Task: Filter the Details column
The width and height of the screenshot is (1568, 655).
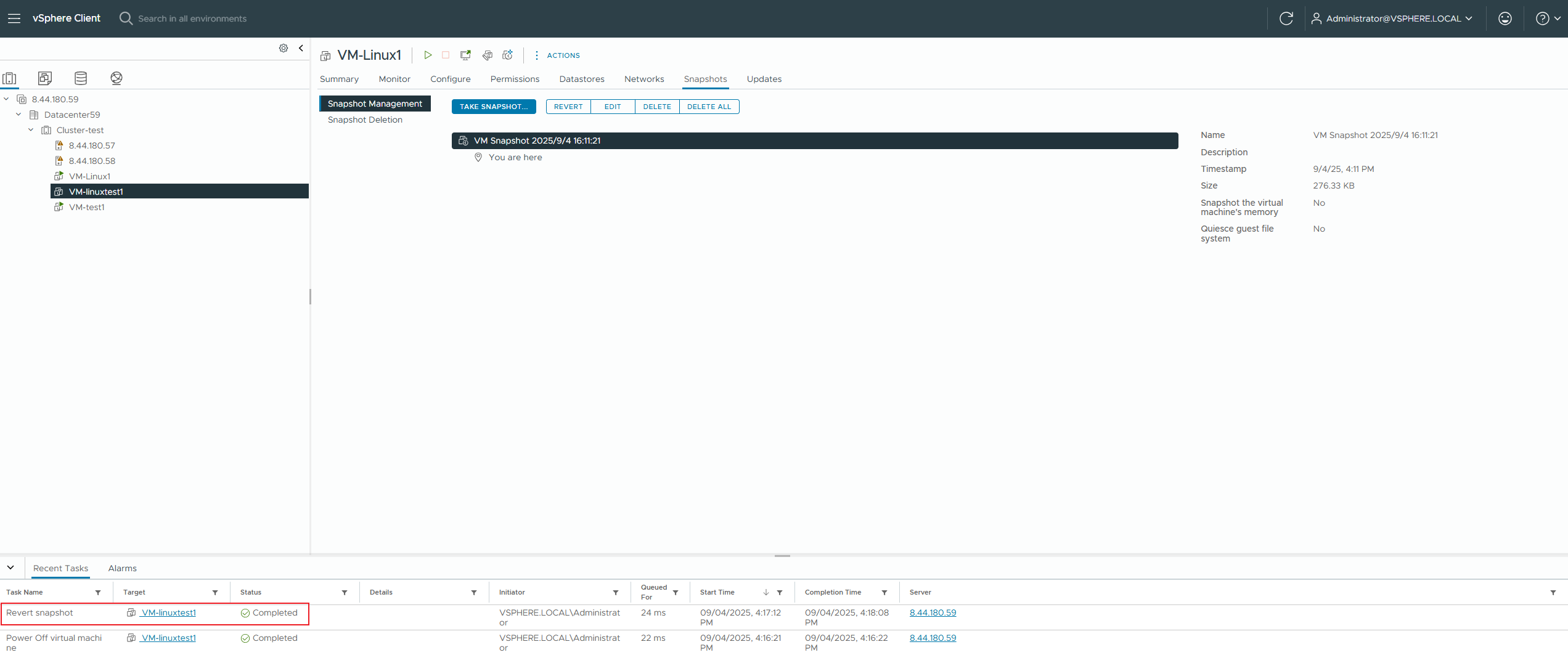Action: (x=474, y=593)
